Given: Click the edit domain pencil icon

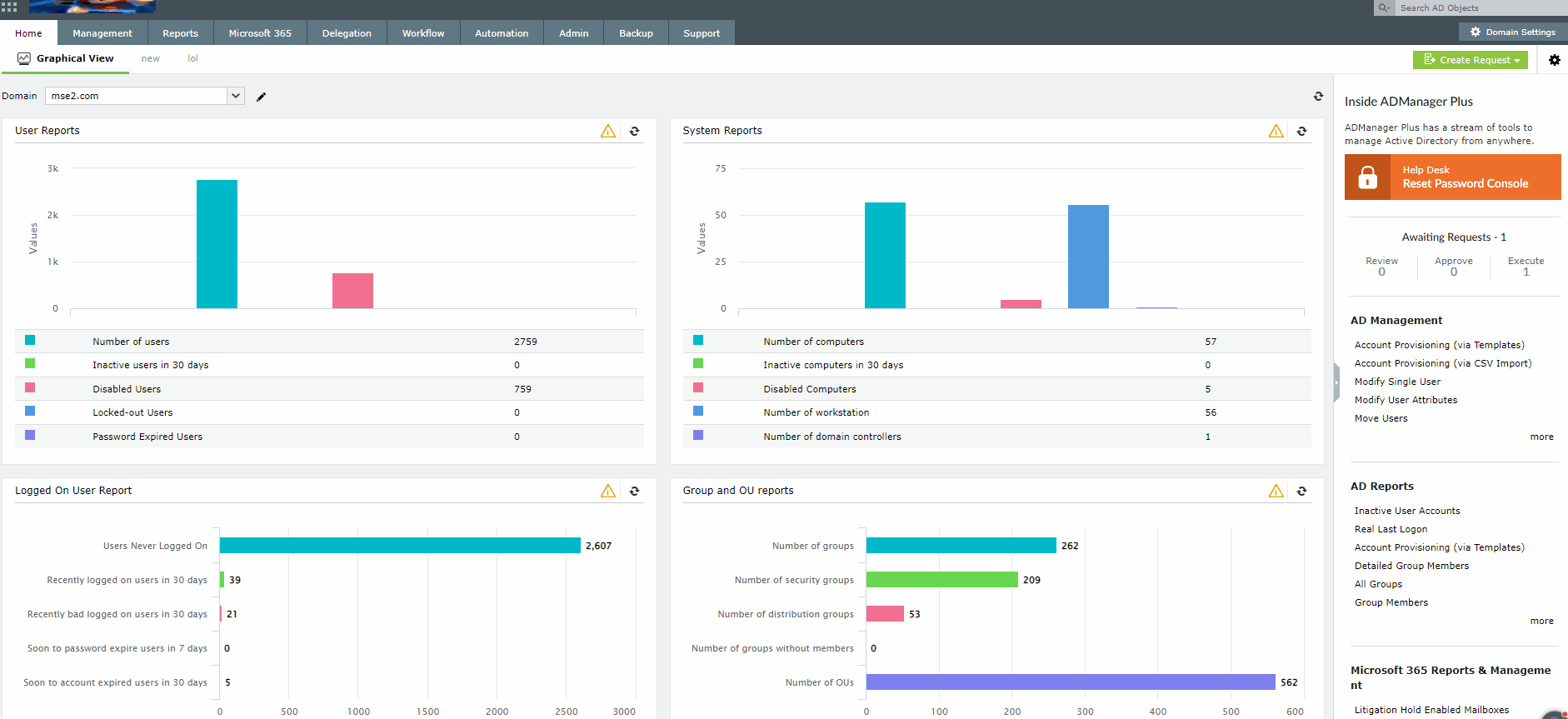Looking at the screenshot, I should (x=261, y=97).
